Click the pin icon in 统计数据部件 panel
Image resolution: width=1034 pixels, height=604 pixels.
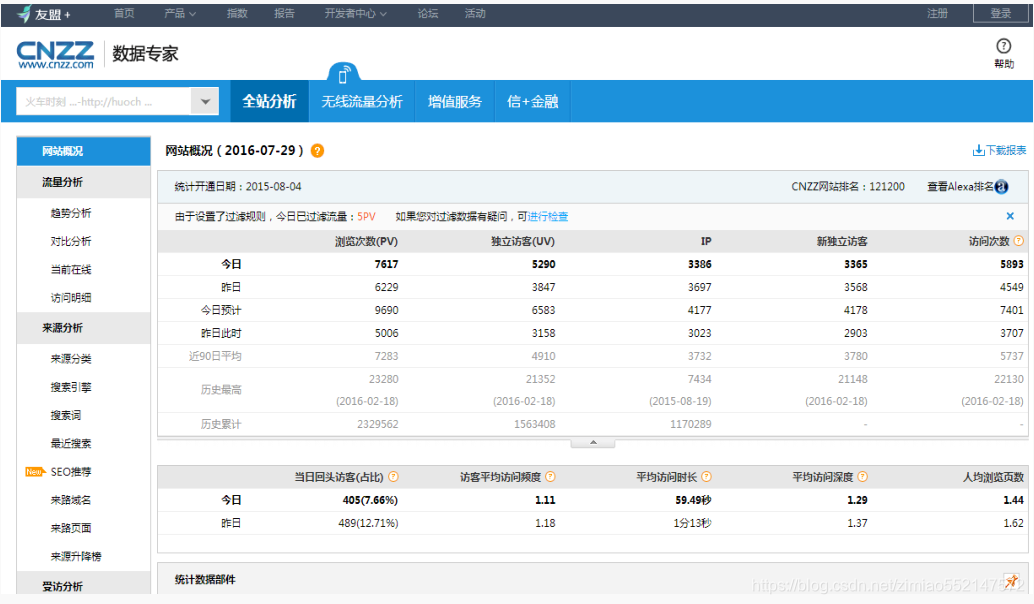coord(1011,581)
